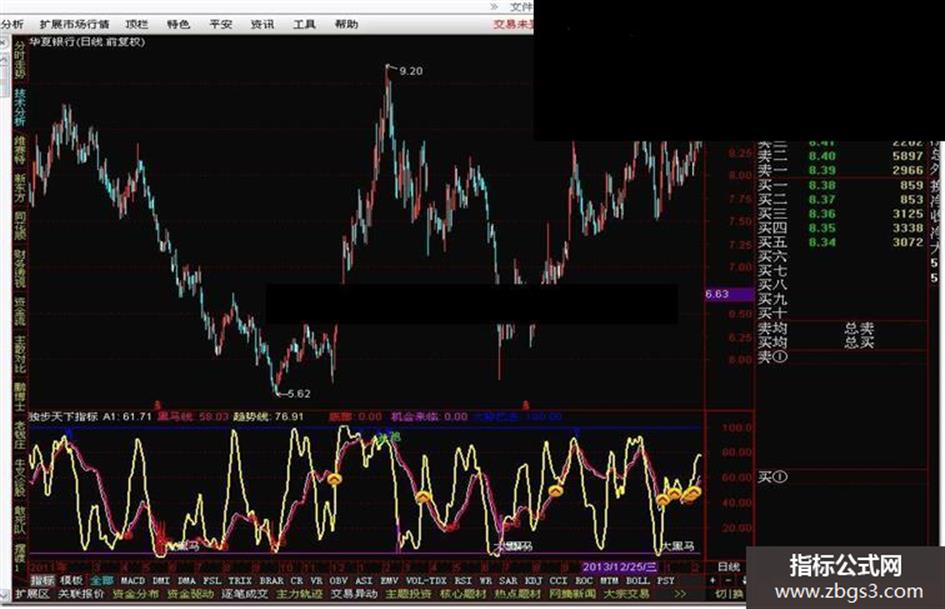Apply the DMA indicator

pyautogui.click(x=187, y=581)
